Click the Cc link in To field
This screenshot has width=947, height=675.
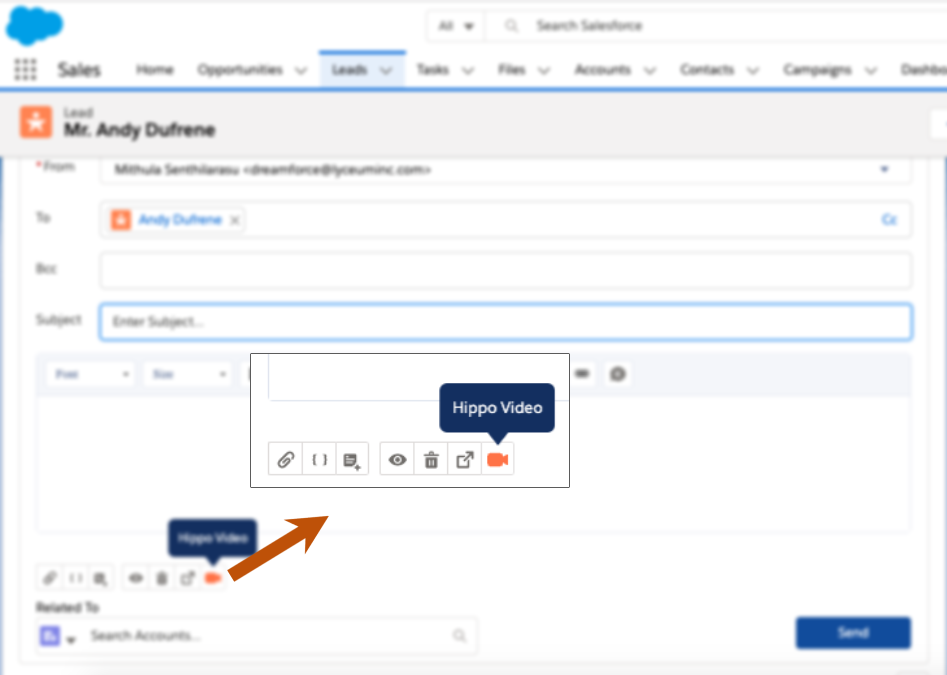coord(889,219)
